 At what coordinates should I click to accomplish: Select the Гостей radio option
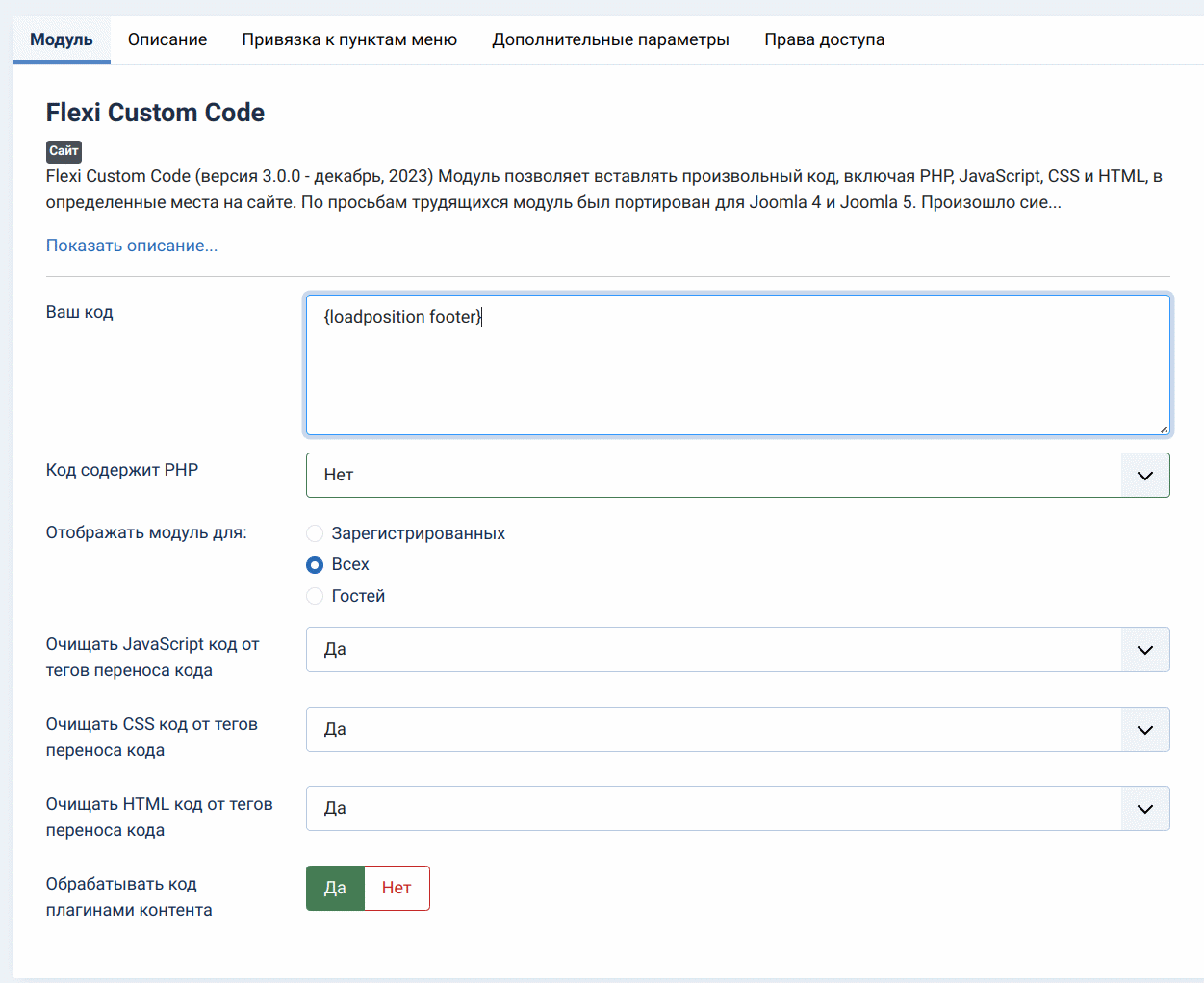315,596
